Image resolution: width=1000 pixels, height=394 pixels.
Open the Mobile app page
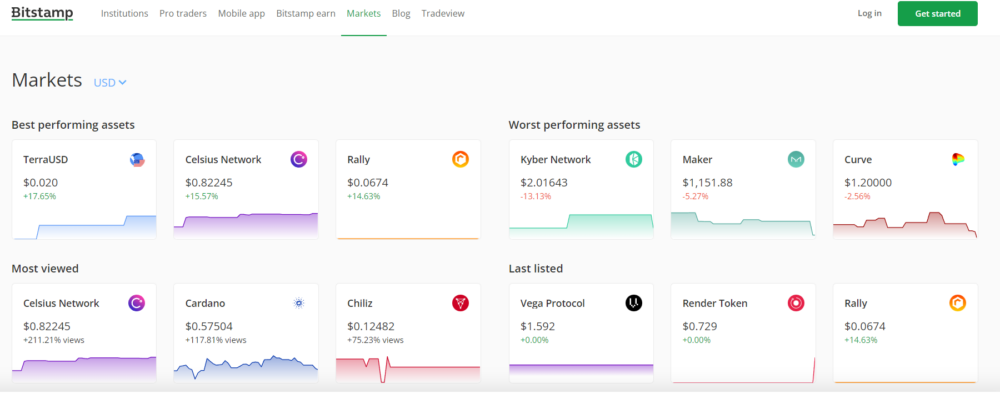coord(242,13)
